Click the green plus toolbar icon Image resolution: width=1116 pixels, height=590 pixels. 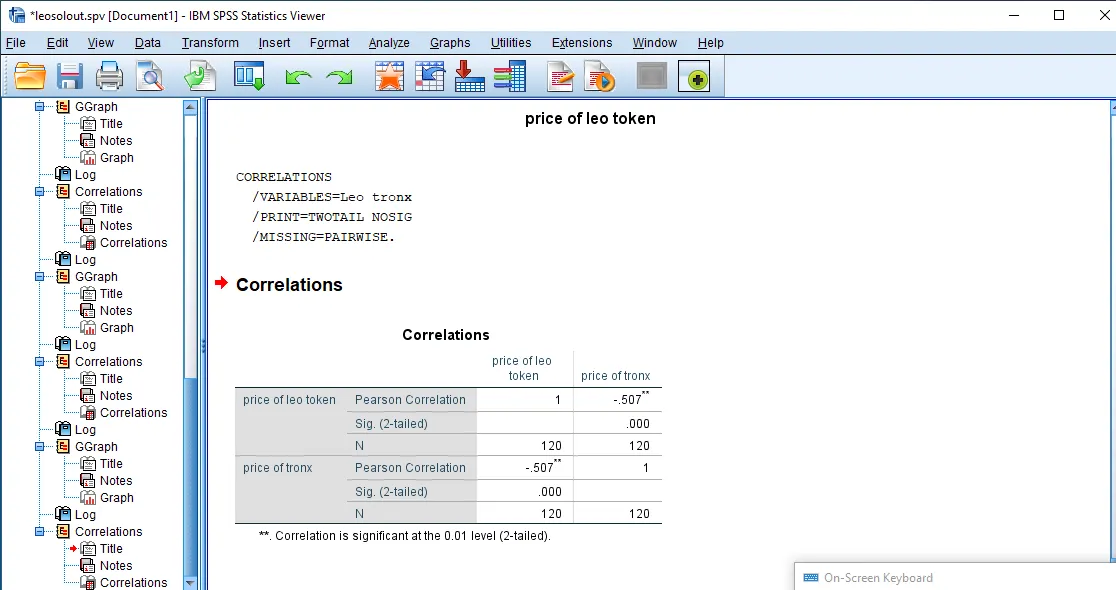694,77
